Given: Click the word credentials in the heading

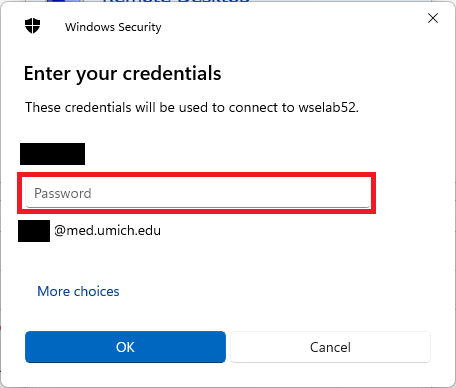Looking at the screenshot, I should 172,73.
